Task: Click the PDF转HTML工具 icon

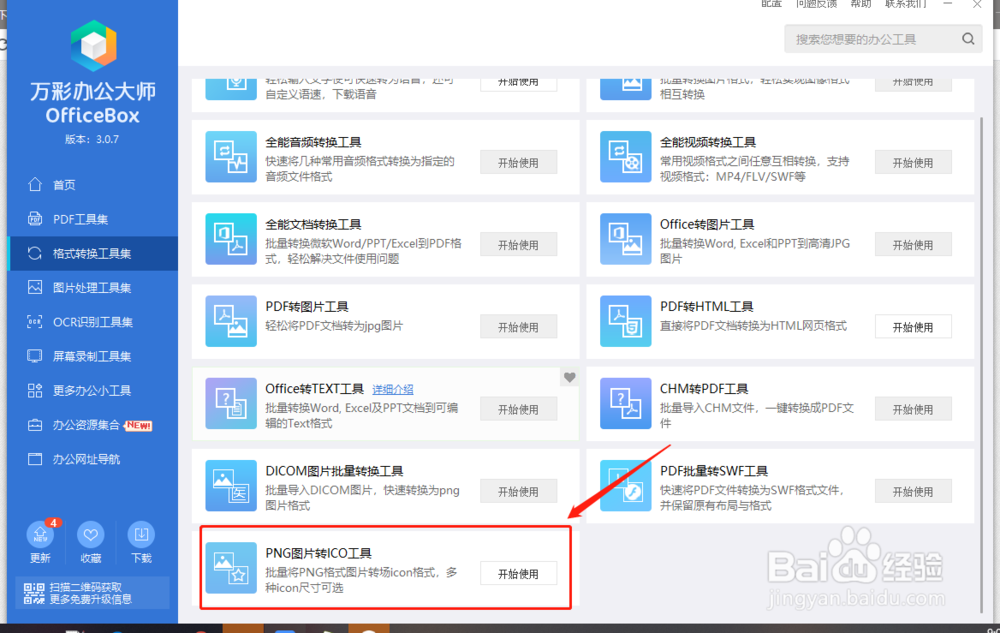Action: click(x=626, y=321)
